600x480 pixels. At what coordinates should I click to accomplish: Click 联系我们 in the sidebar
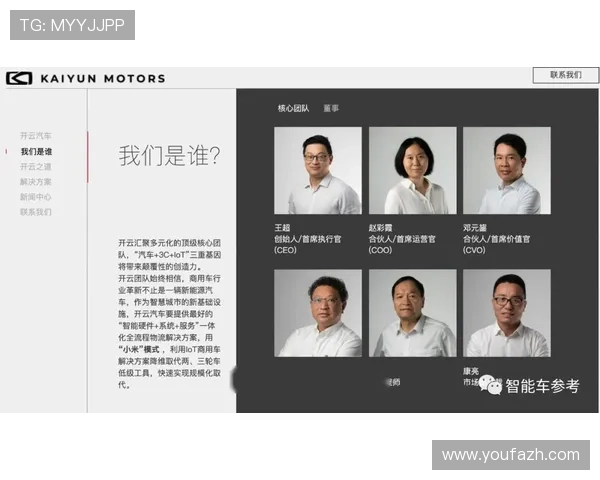[36, 212]
